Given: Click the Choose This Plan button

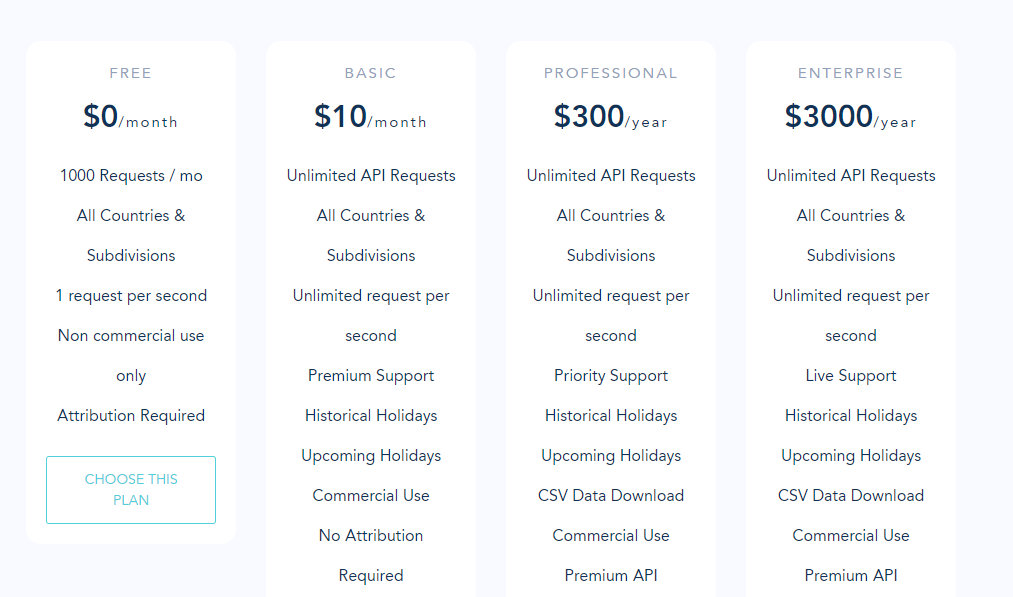Looking at the screenshot, I should pyautogui.click(x=131, y=490).
